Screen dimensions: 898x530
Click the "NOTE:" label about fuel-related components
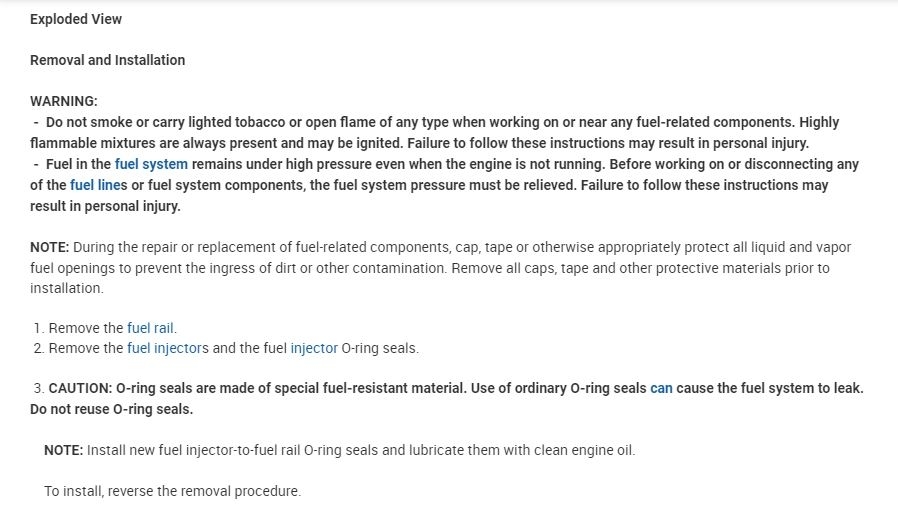(49, 247)
